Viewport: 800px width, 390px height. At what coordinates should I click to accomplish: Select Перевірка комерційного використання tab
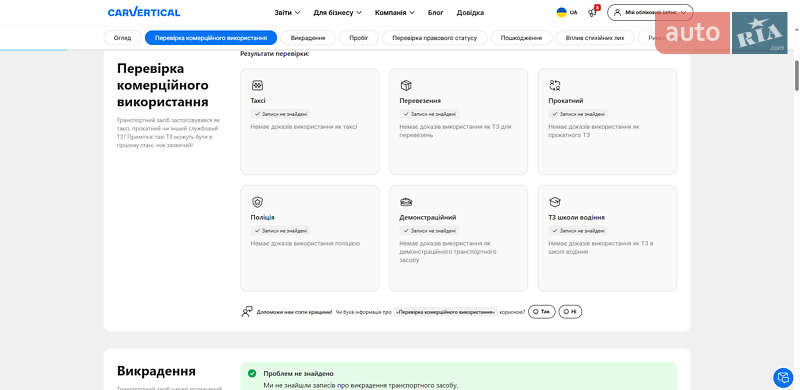click(211, 38)
